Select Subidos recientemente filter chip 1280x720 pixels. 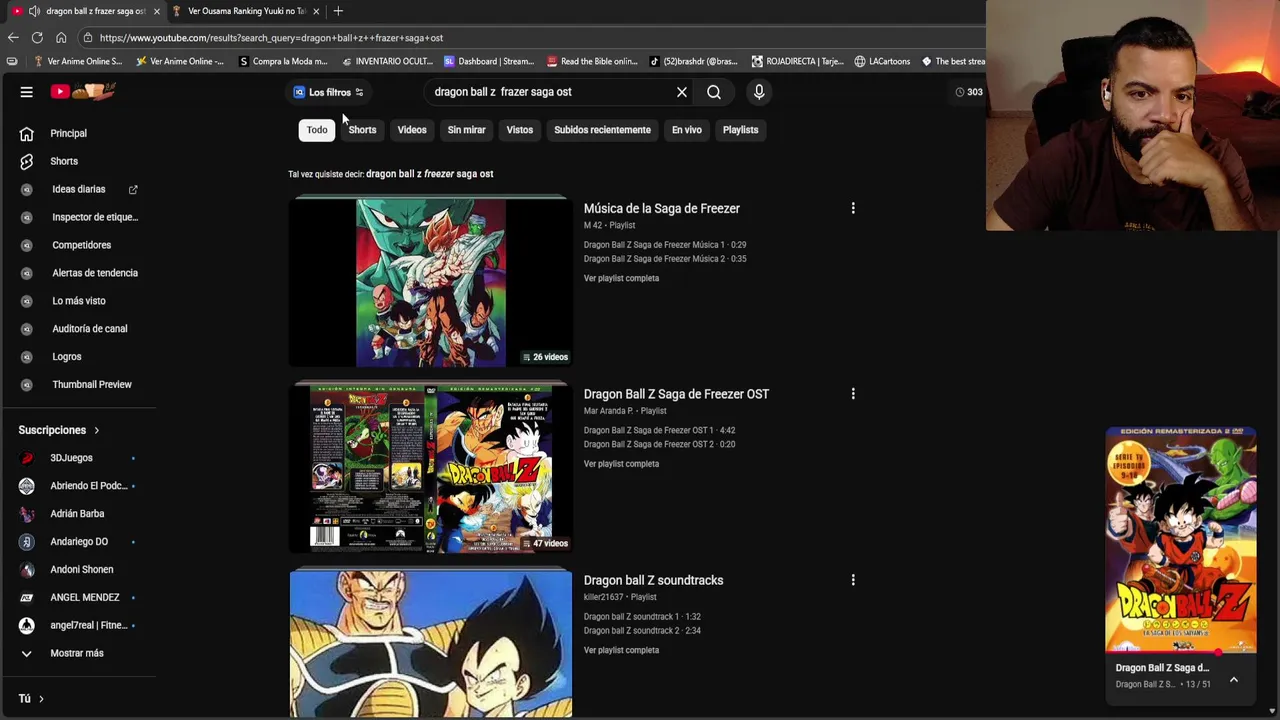click(x=602, y=130)
